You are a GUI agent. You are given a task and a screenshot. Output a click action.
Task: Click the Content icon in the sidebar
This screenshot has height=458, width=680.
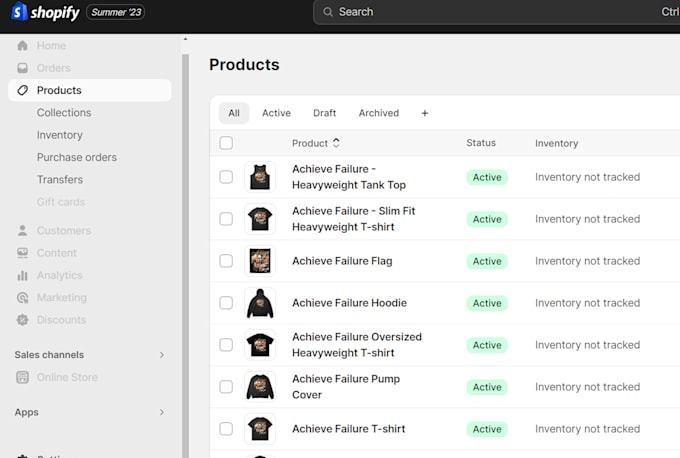click(23, 253)
